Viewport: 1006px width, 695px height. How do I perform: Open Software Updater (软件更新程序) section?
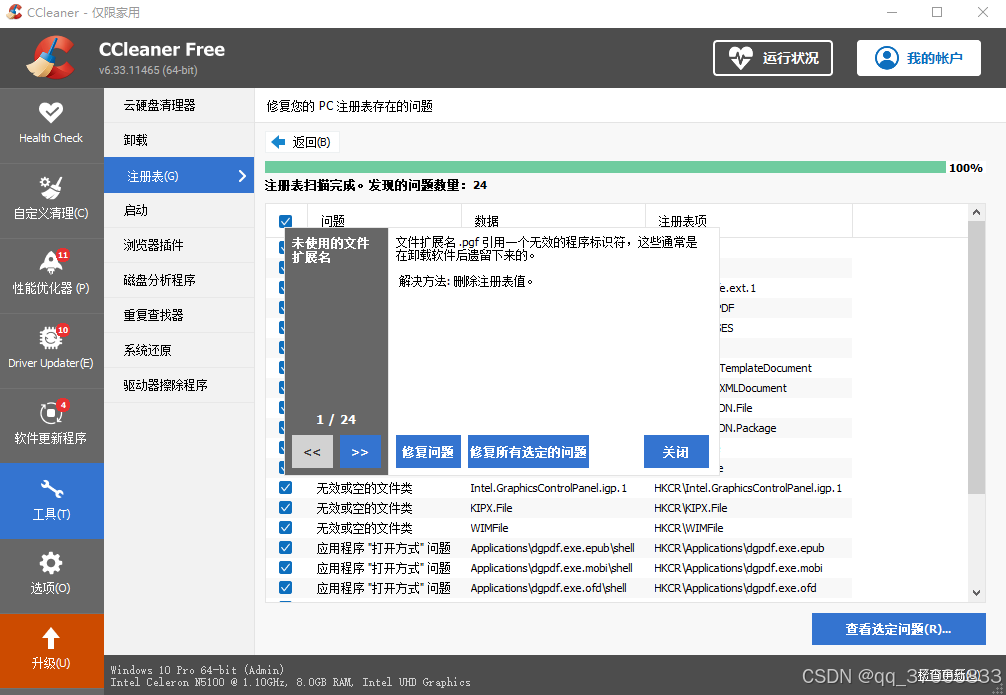(51, 424)
